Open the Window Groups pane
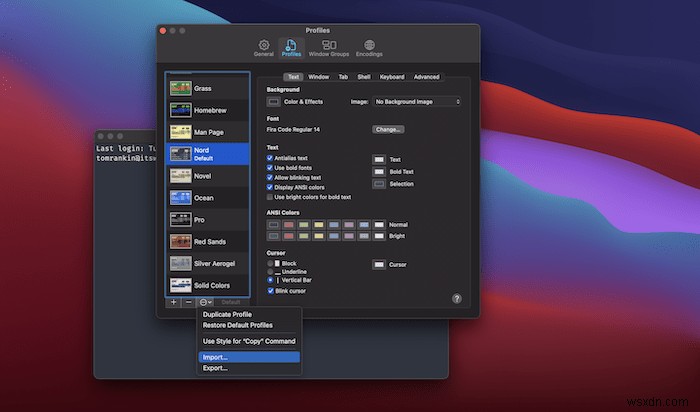700x412 pixels. 328,47
